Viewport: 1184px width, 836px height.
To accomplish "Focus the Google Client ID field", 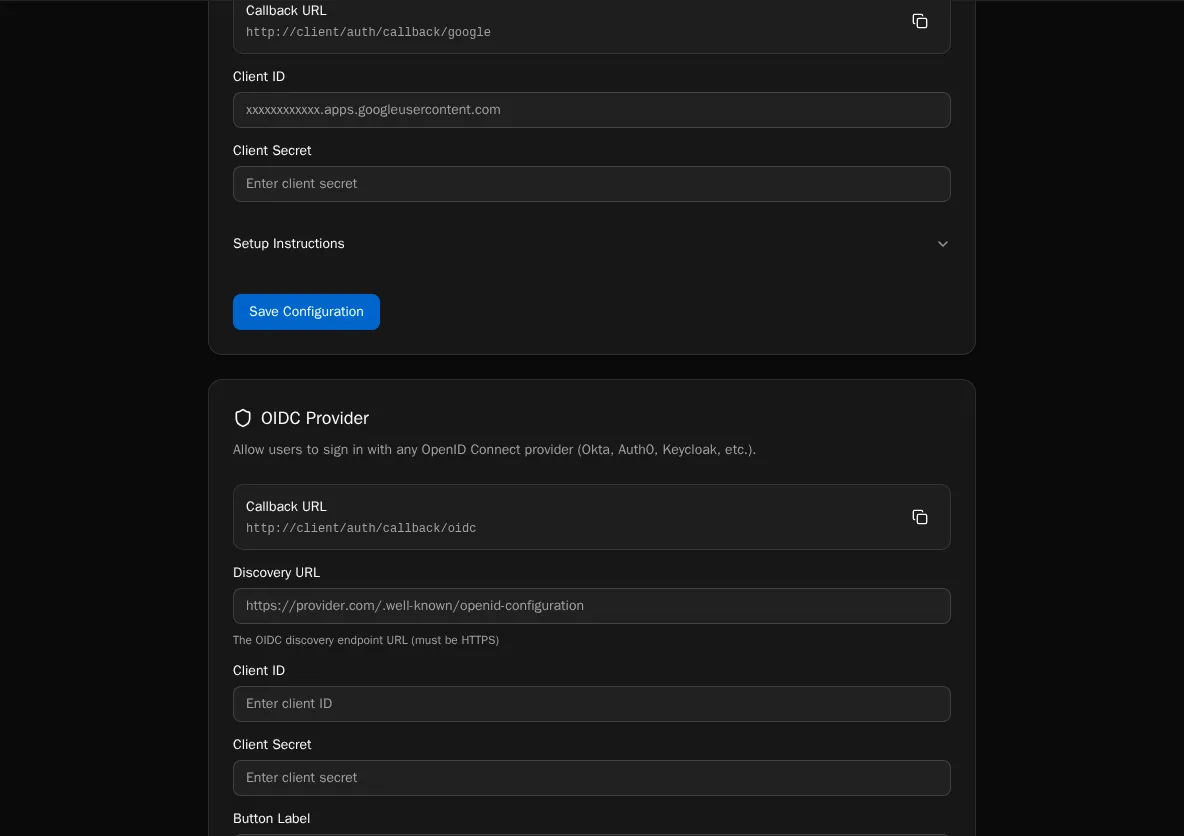I will pyautogui.click(x=591, y=110).
